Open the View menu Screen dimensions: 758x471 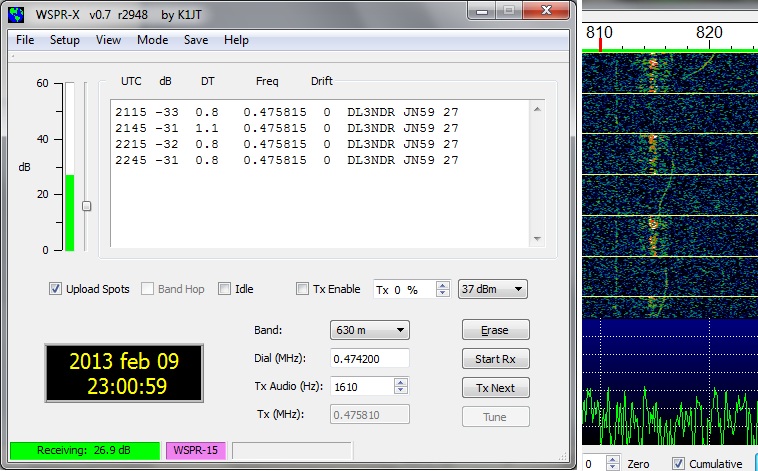[108, 40]
